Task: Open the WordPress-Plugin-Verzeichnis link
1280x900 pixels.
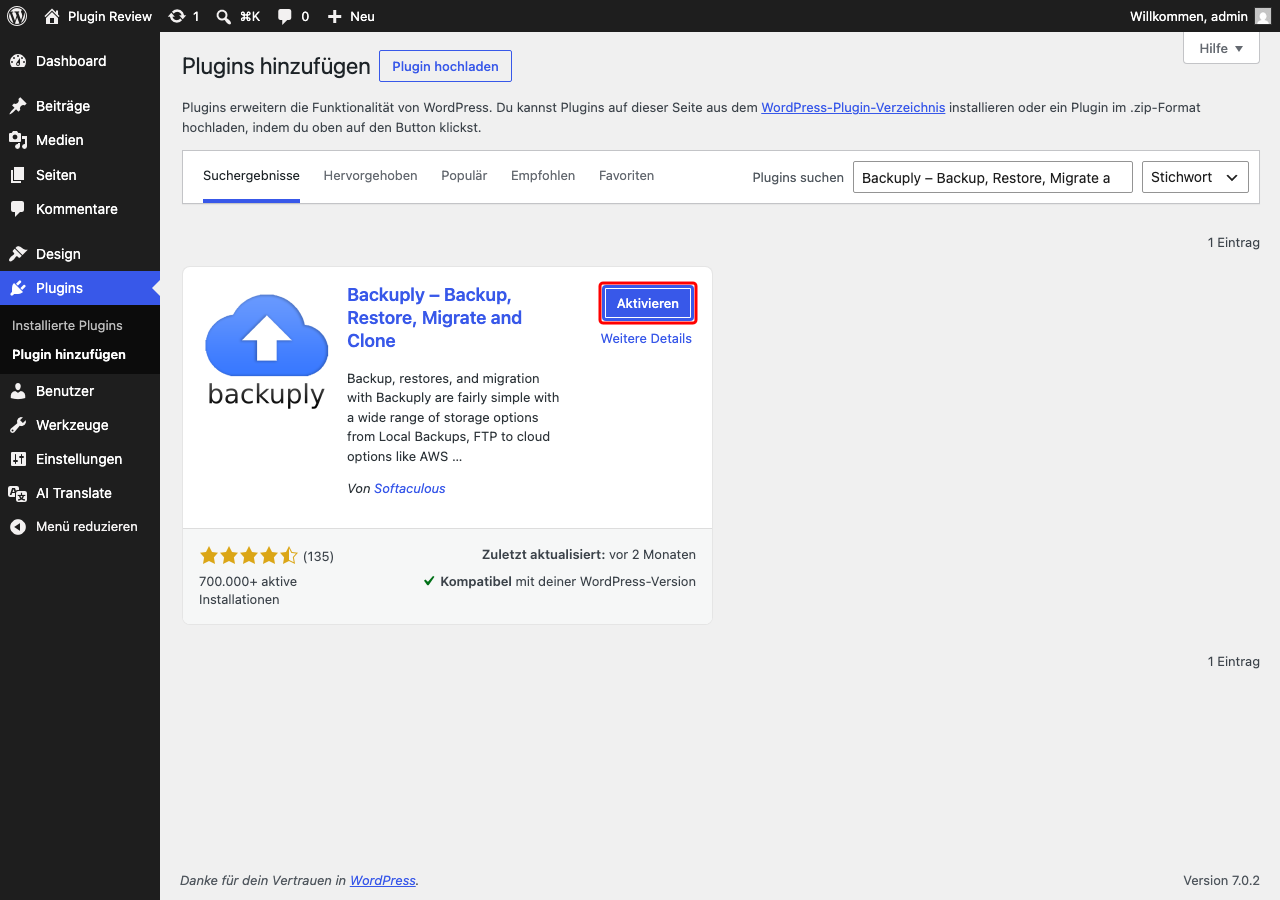Action: [853, 107]
